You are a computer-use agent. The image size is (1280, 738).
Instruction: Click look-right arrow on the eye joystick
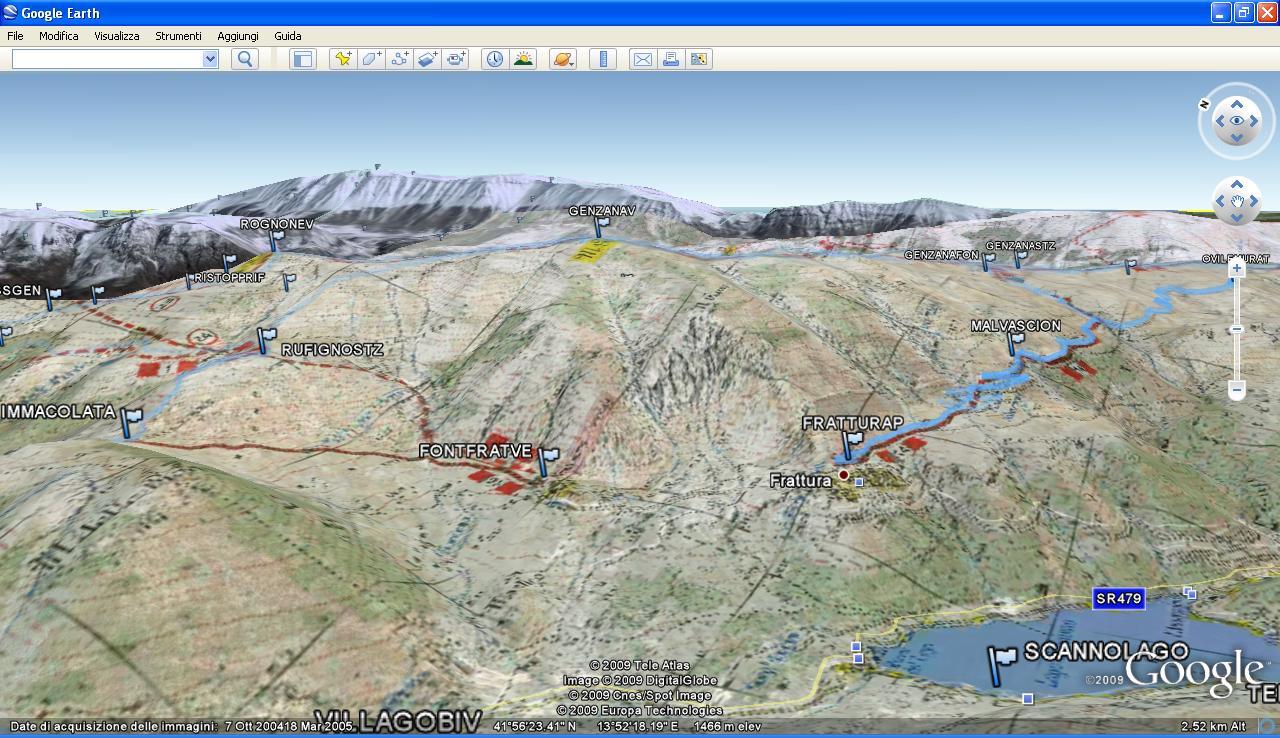(x=1254, y=120)
